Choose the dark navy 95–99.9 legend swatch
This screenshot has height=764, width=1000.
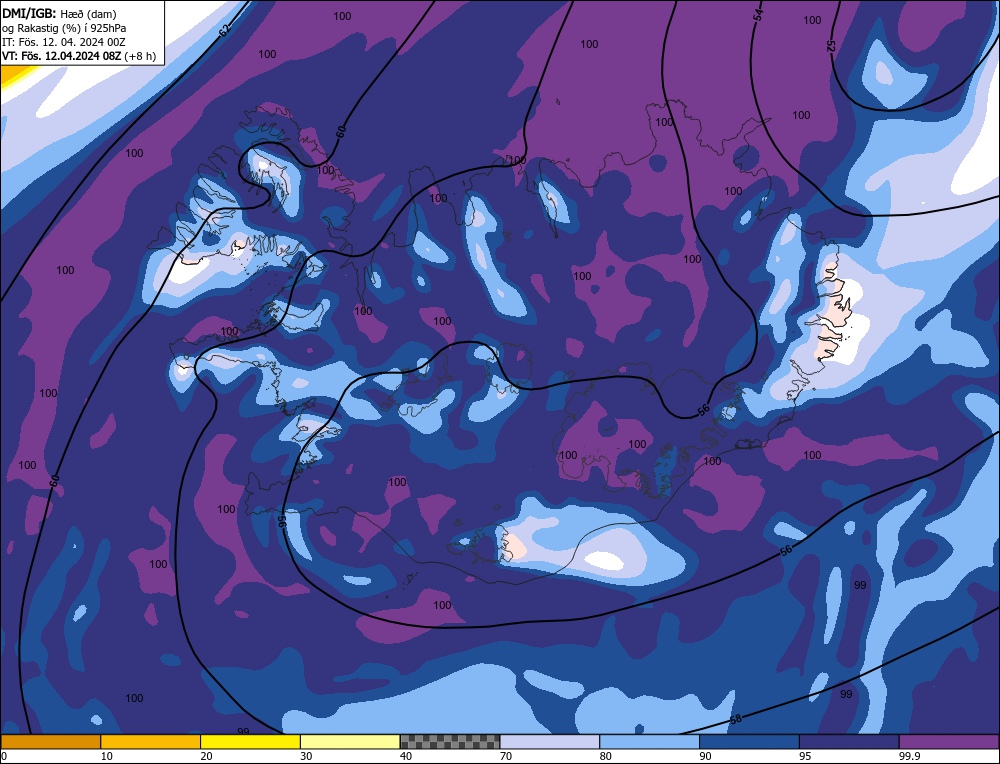(x=849, y=741)
